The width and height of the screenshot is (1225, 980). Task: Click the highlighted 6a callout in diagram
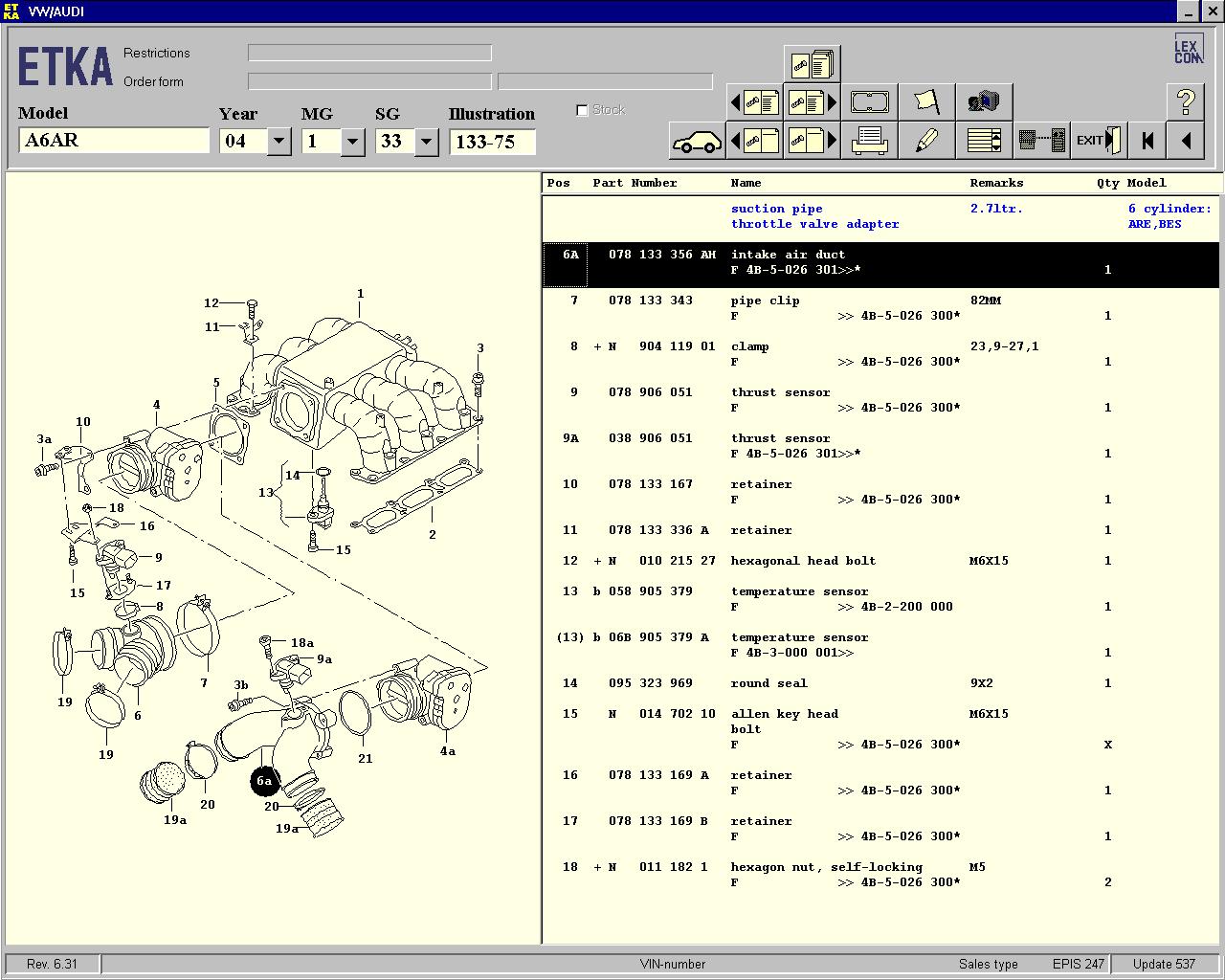click(x=264, y=781)
